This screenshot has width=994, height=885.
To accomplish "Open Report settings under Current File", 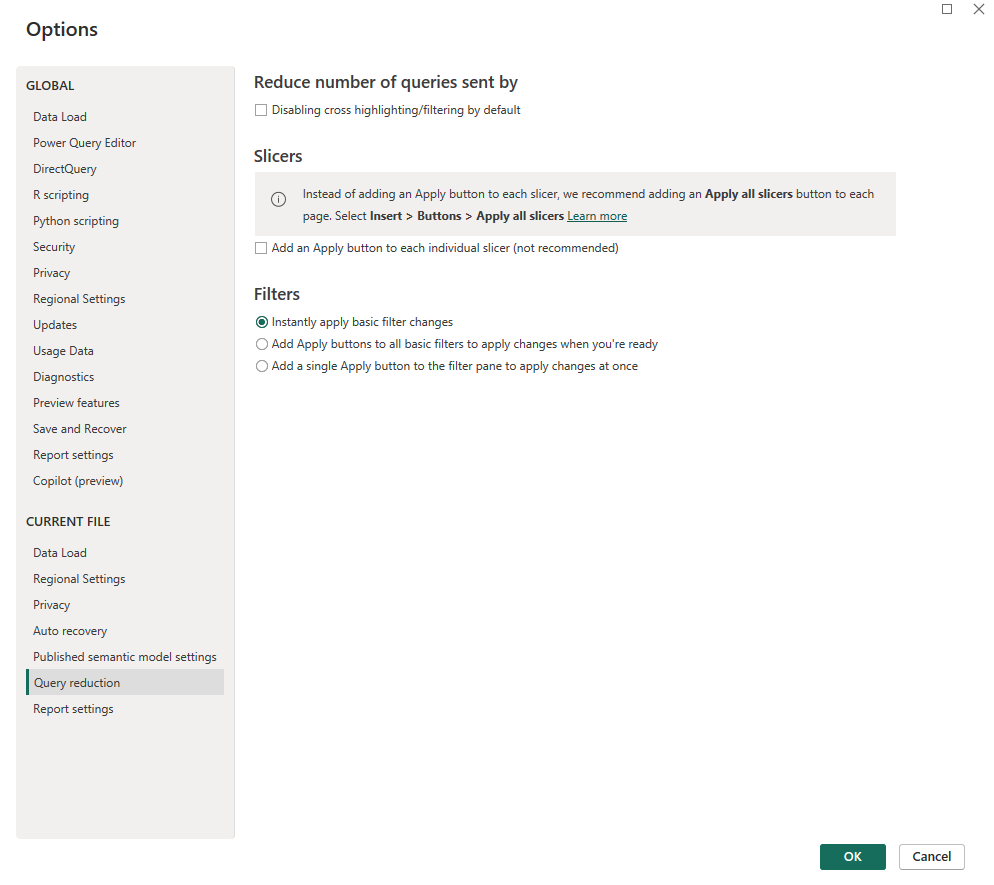I will (73, 708).
